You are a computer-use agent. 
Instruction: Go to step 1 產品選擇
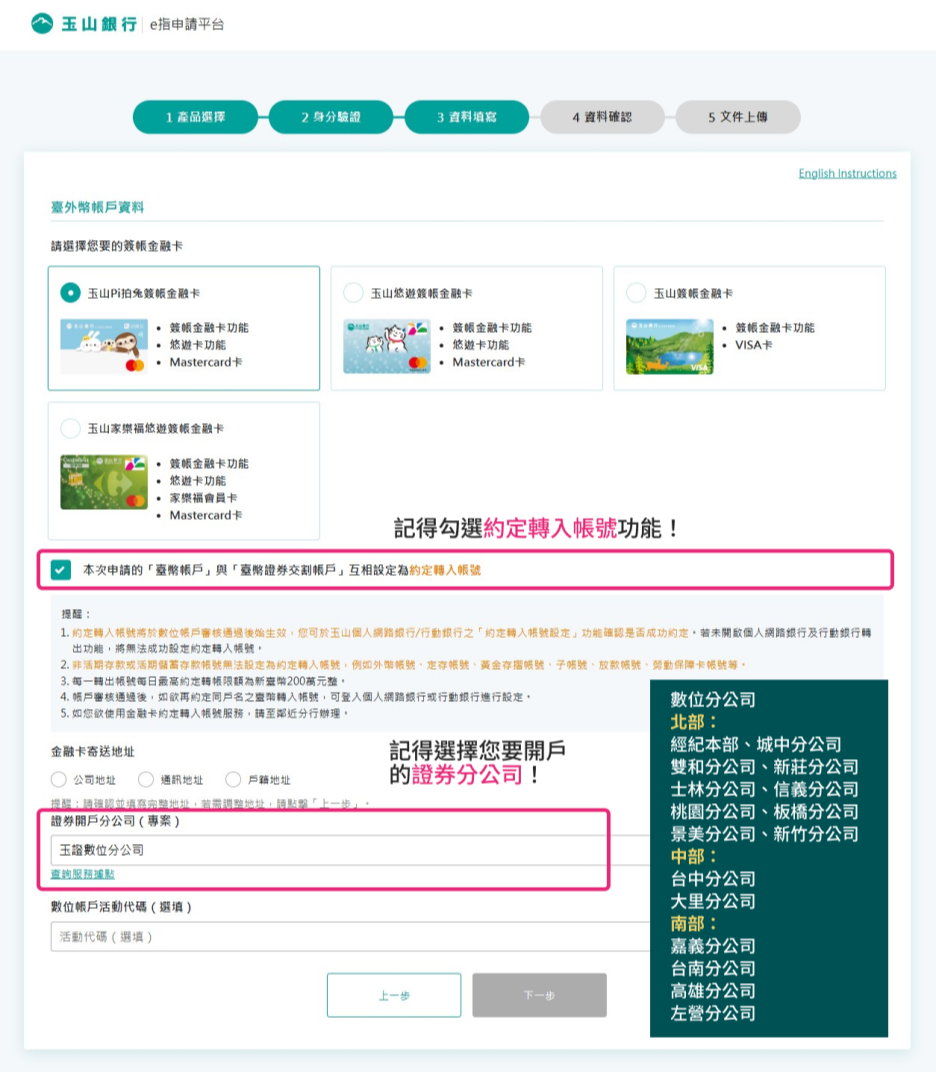pyautogui.click(x=195, y=117)
